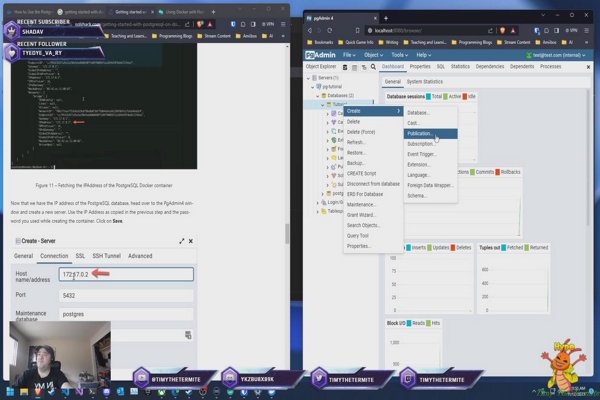Open Bitwarden extension in pgAdmin browser window
This screenshot has height=400, width=600.
coord(536,30)
